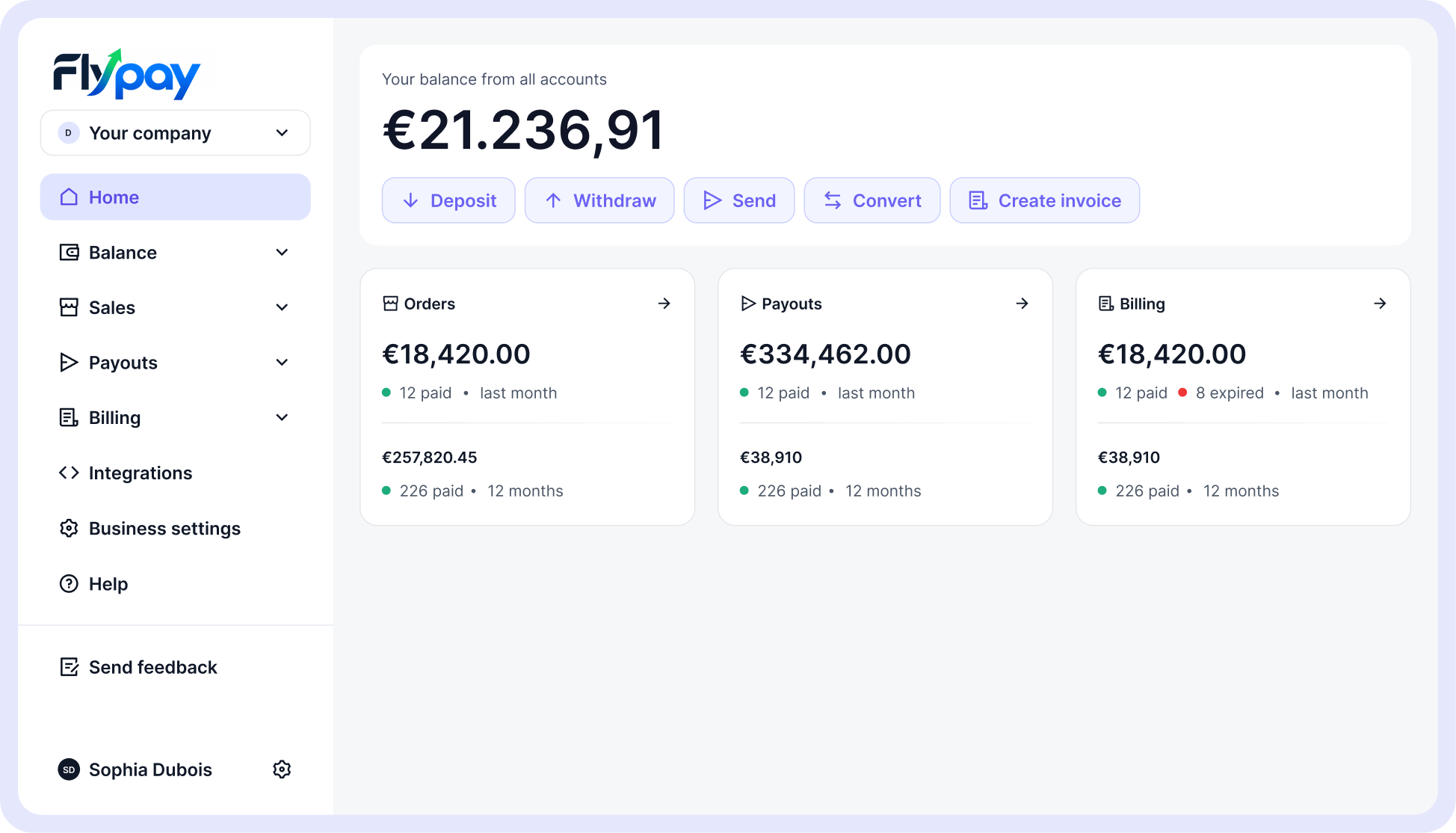Expand the Sales menu chevron
Viewport: 1456px width, 833px height.
click(x=282, y=307)
